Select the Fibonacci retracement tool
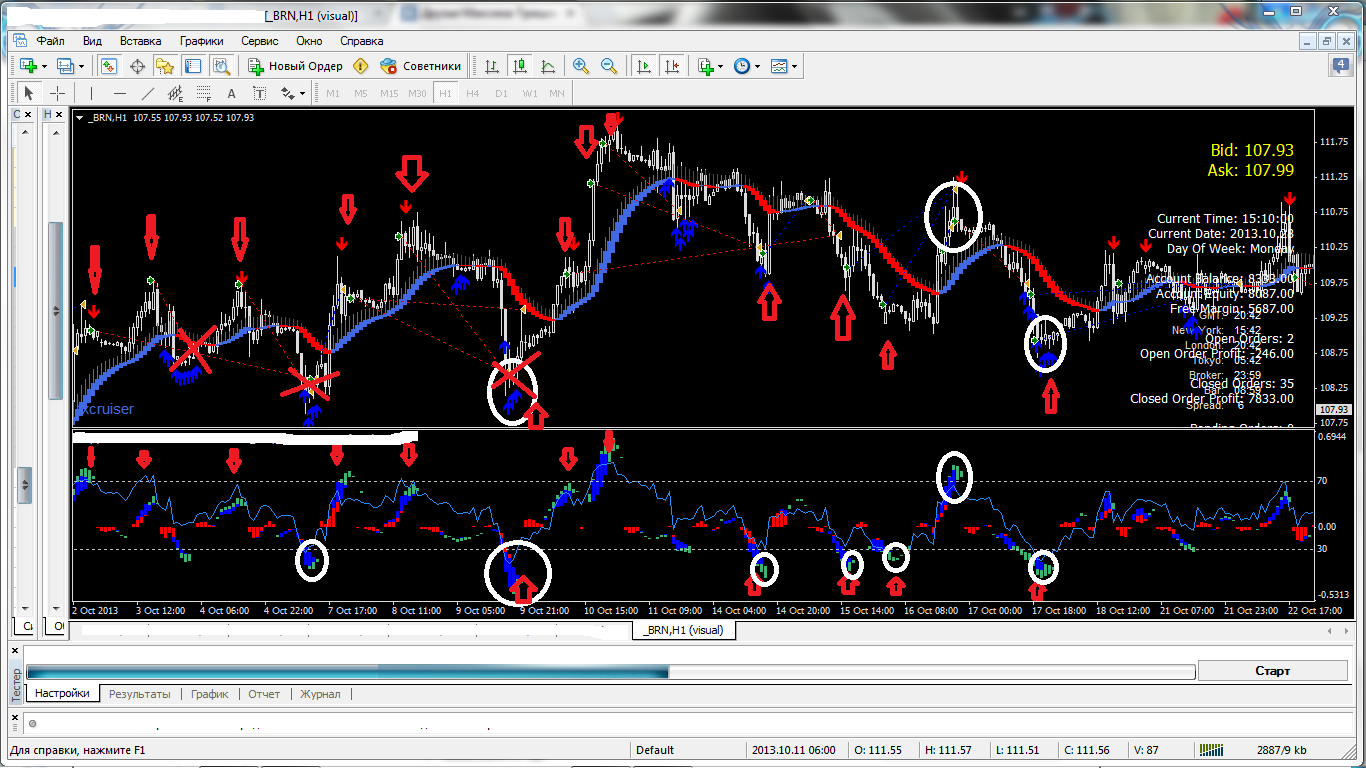Screen dimensions: 1366x768 pyautogui.click(x=204, y=93)
